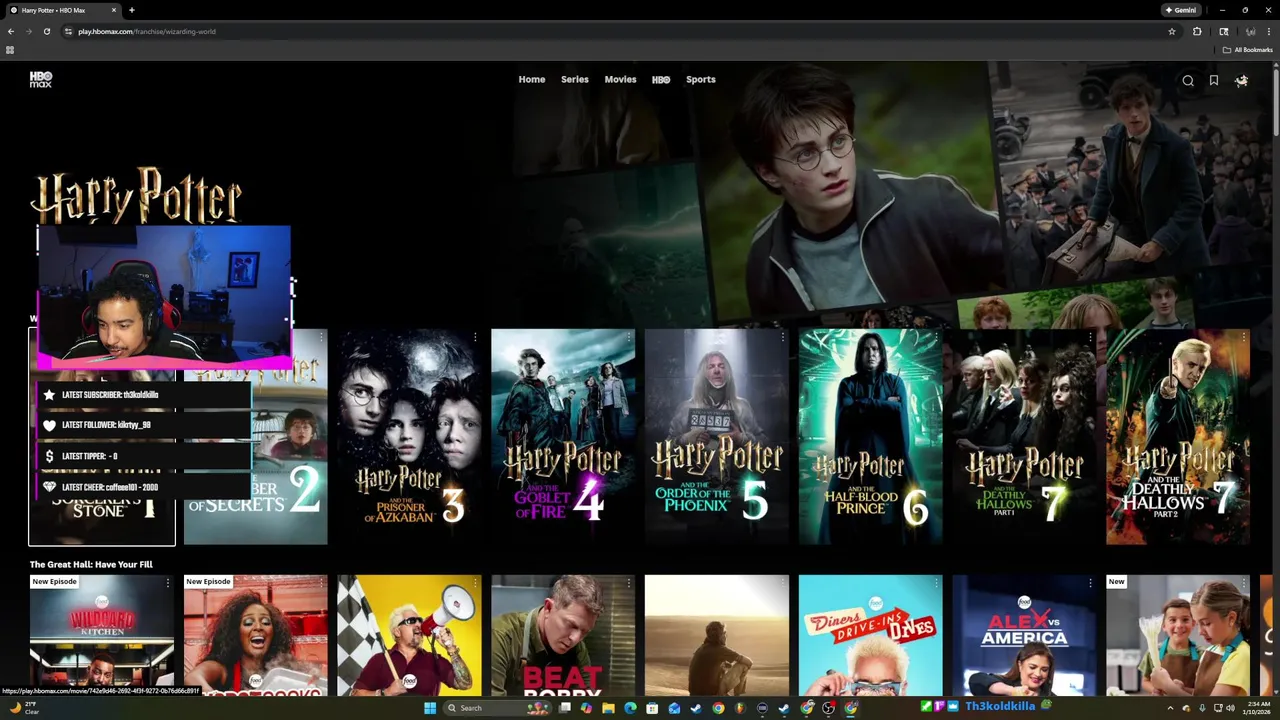Open Half-Blood Prince poster
The width and height of the screenshot is (1280, 720).
coord(870,437)
